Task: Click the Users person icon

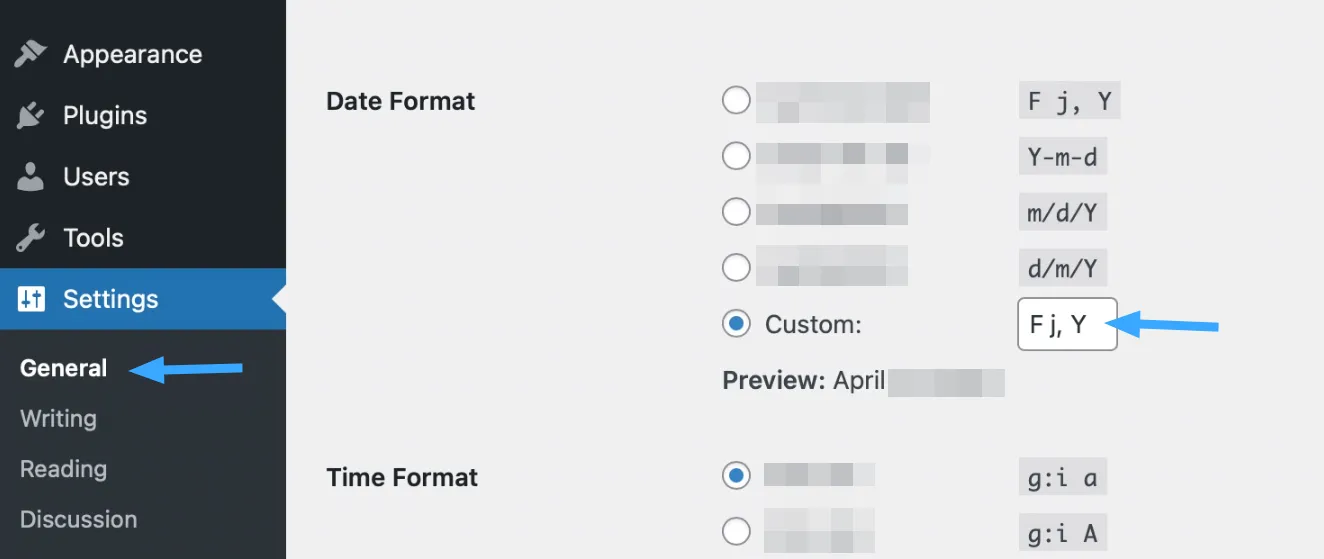Action: click(31, 177)
